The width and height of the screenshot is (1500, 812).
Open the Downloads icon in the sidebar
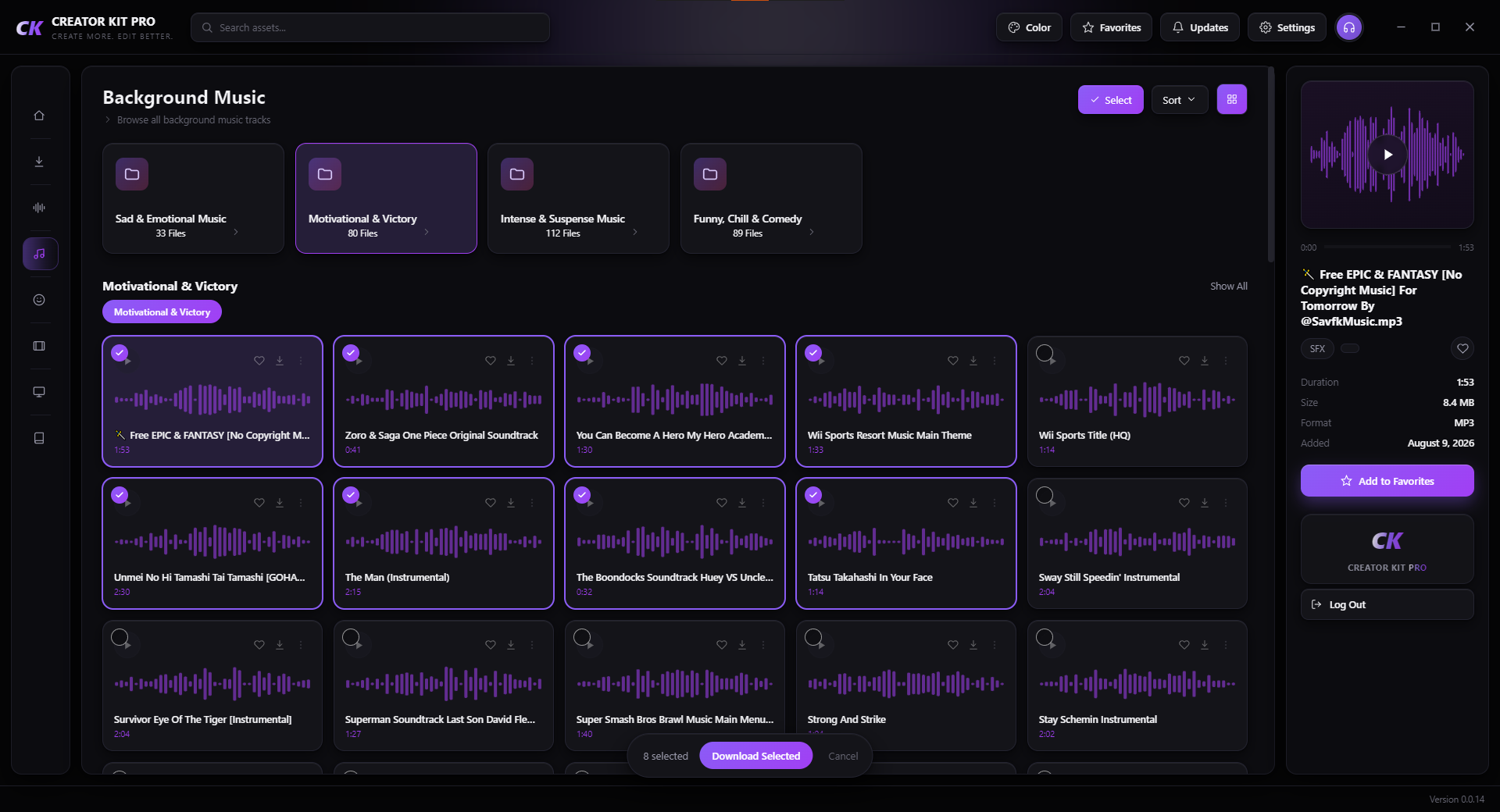39,162
